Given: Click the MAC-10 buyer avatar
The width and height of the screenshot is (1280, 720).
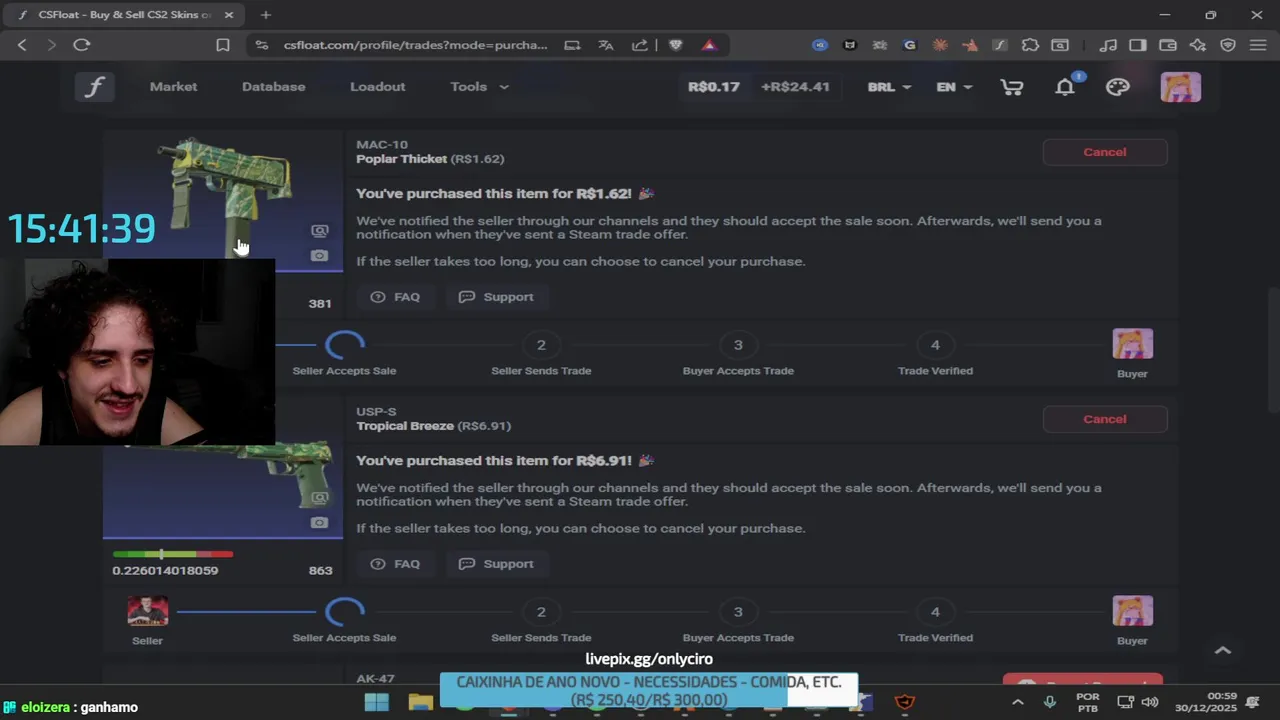Looking at the screenshot, I should [x=1132, y=344].
